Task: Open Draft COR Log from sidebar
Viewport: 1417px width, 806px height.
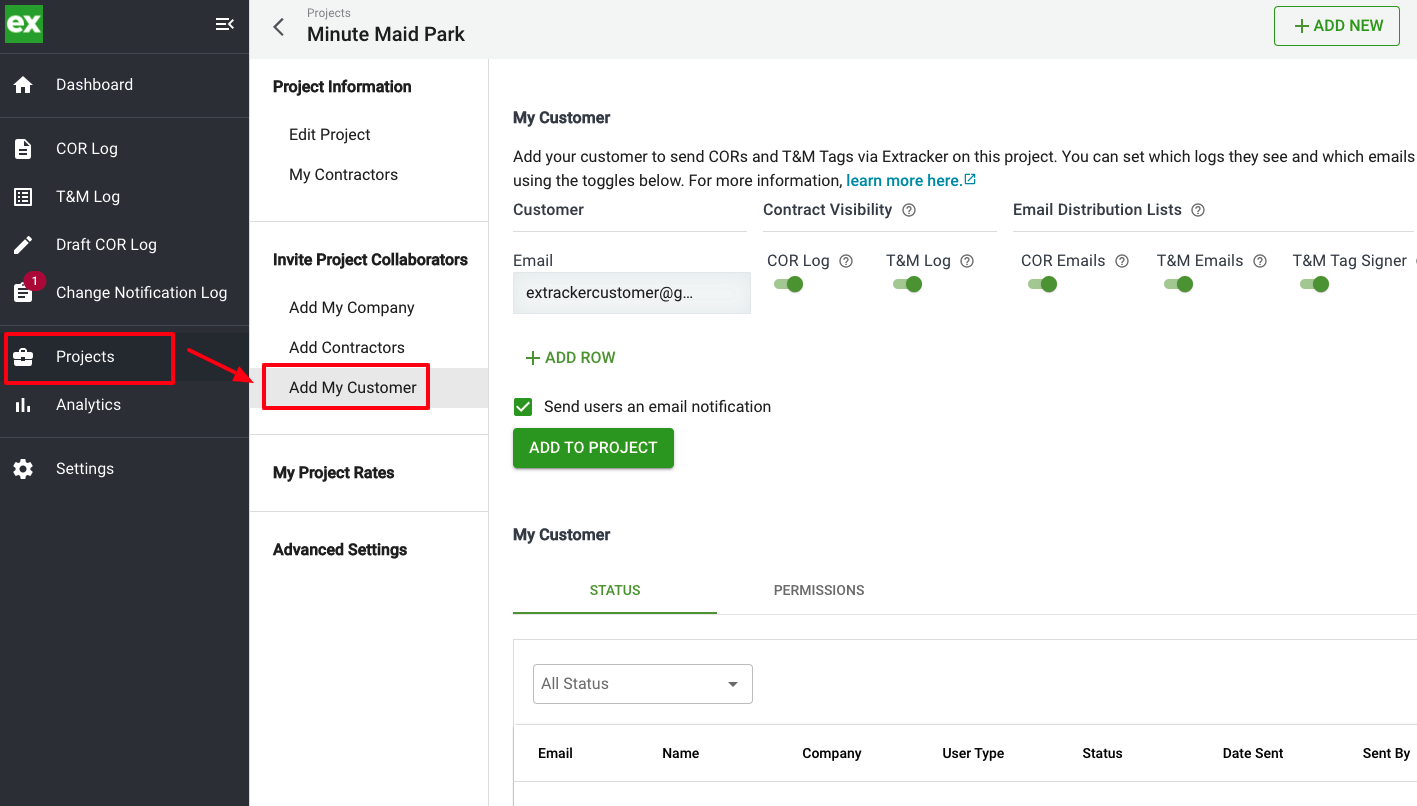Action: (x=106, y=245)
